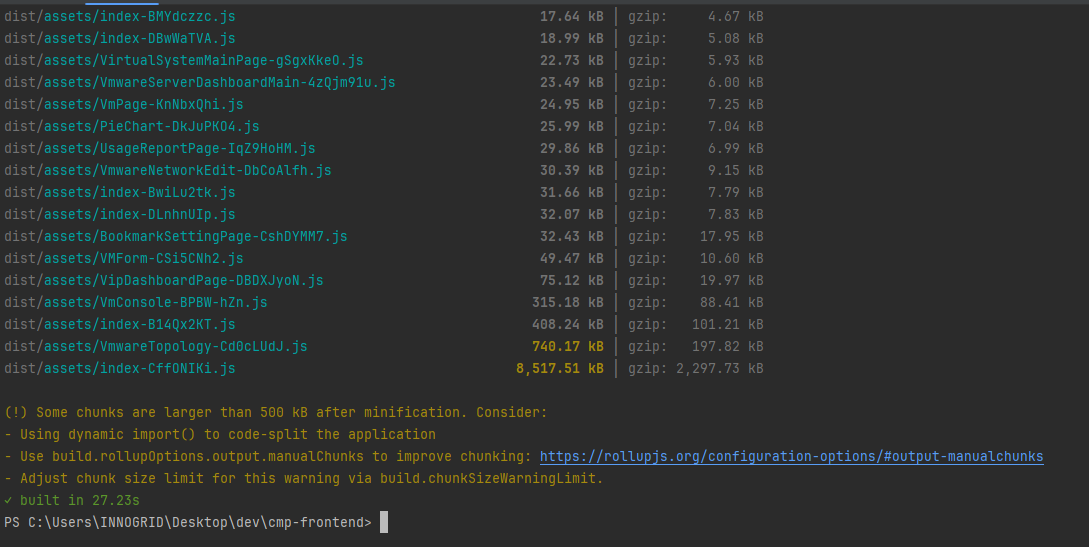Click the VMForm-CSi5CNh2.js file path
The width and height of the screenshot is (1089, 547).
pyautogui.click(x=124, y=258)
